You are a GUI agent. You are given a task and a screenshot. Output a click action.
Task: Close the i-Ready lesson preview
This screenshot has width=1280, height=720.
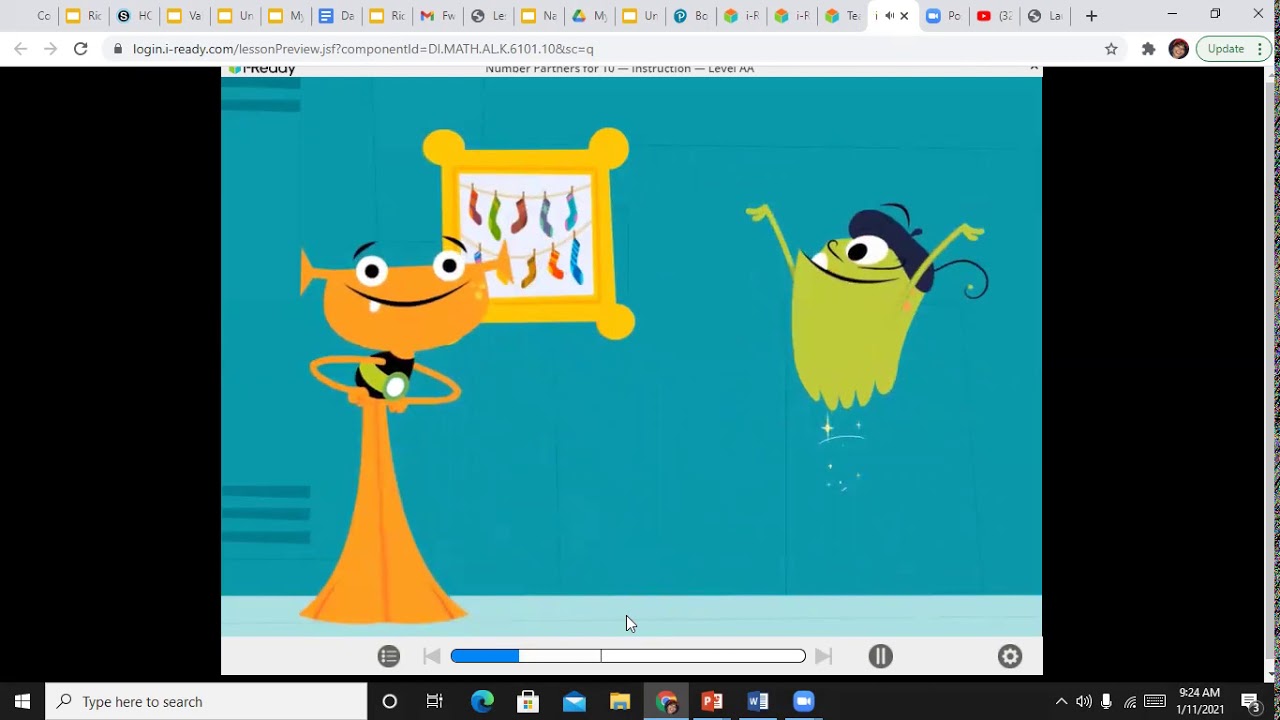(1034, 69)
